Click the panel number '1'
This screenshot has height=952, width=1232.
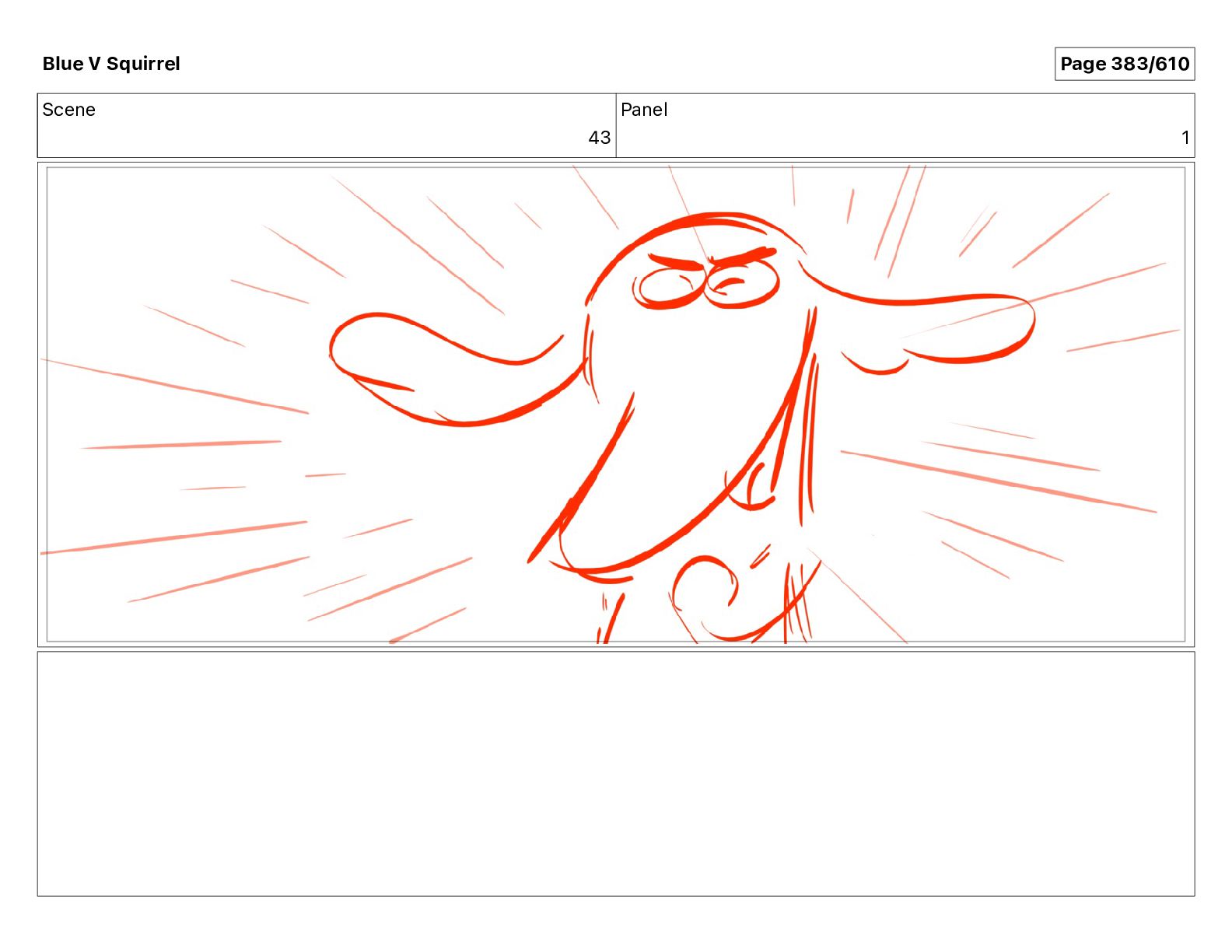[1185, 138]
